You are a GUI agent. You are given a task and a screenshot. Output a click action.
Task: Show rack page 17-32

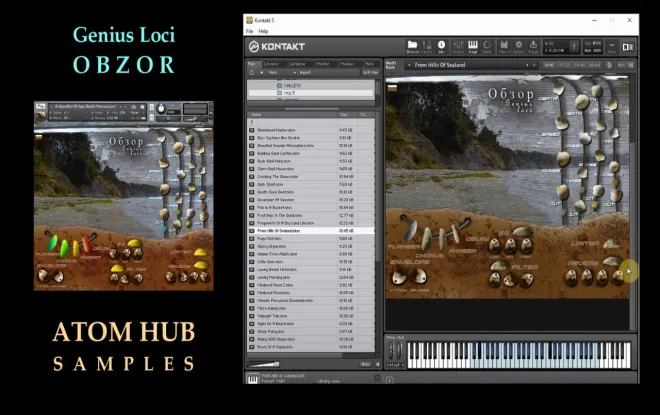(564, 65)
